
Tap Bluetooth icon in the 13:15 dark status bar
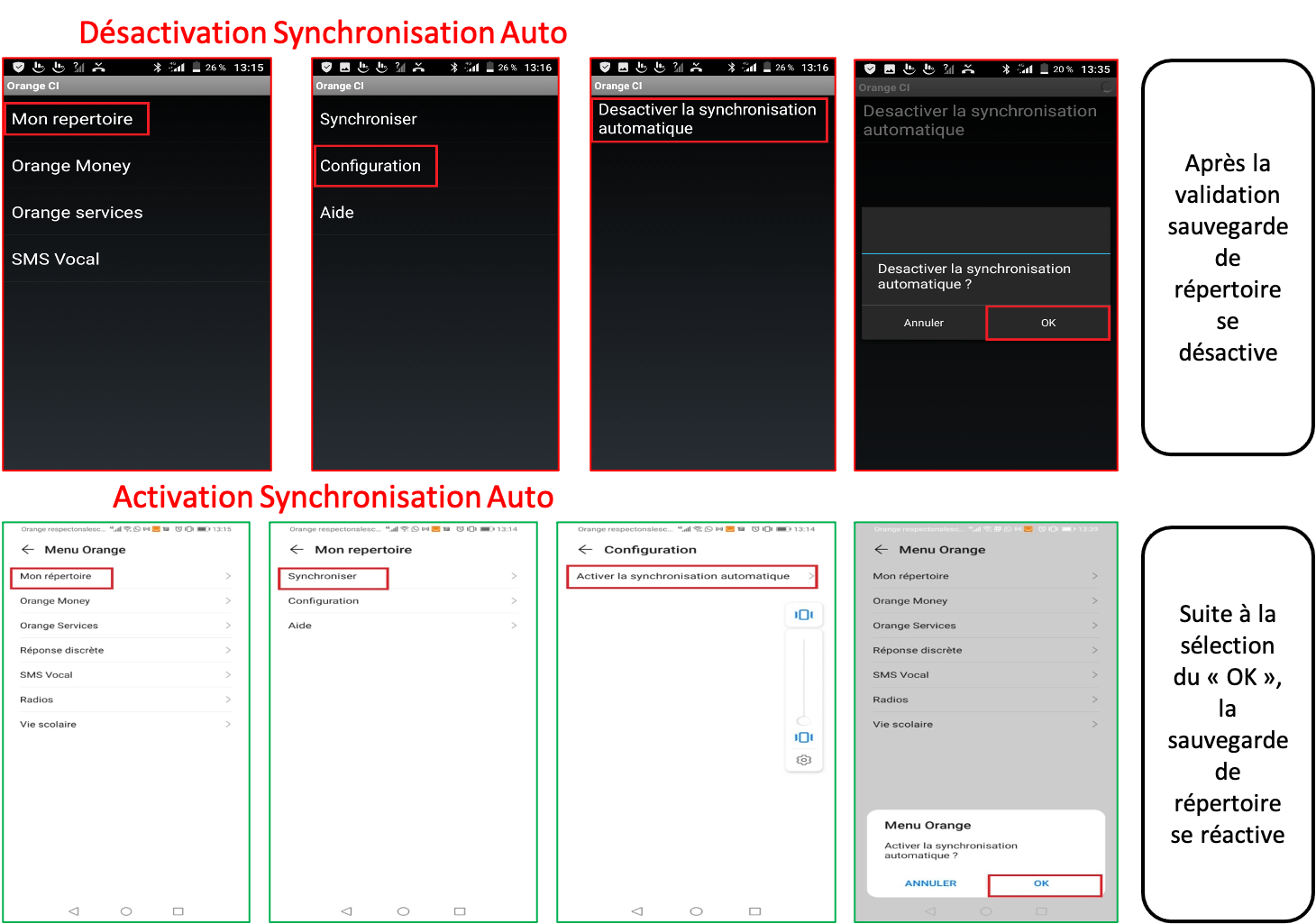point(157,68)
